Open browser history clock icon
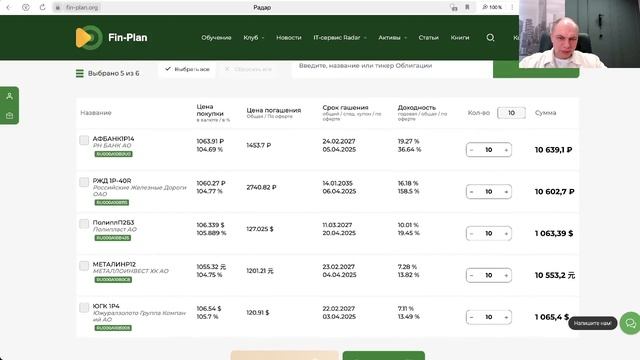Image resolution: width=640 pixels, height=360 pixels. pyautogui.click(x=26, y=7)
